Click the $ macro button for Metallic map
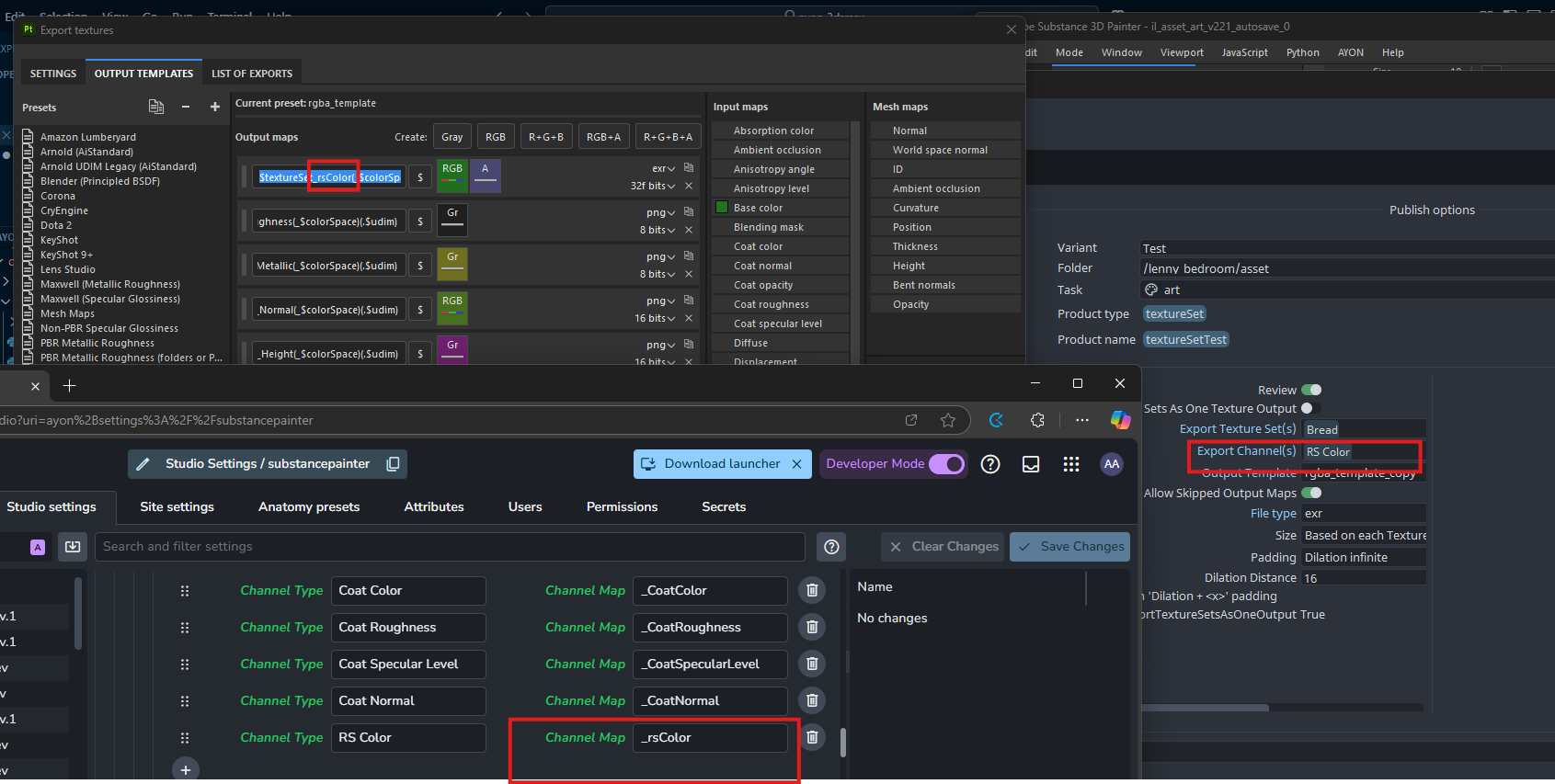Image resolution: width=1555 pixels, height=784 pixels. tap(420, 266)
